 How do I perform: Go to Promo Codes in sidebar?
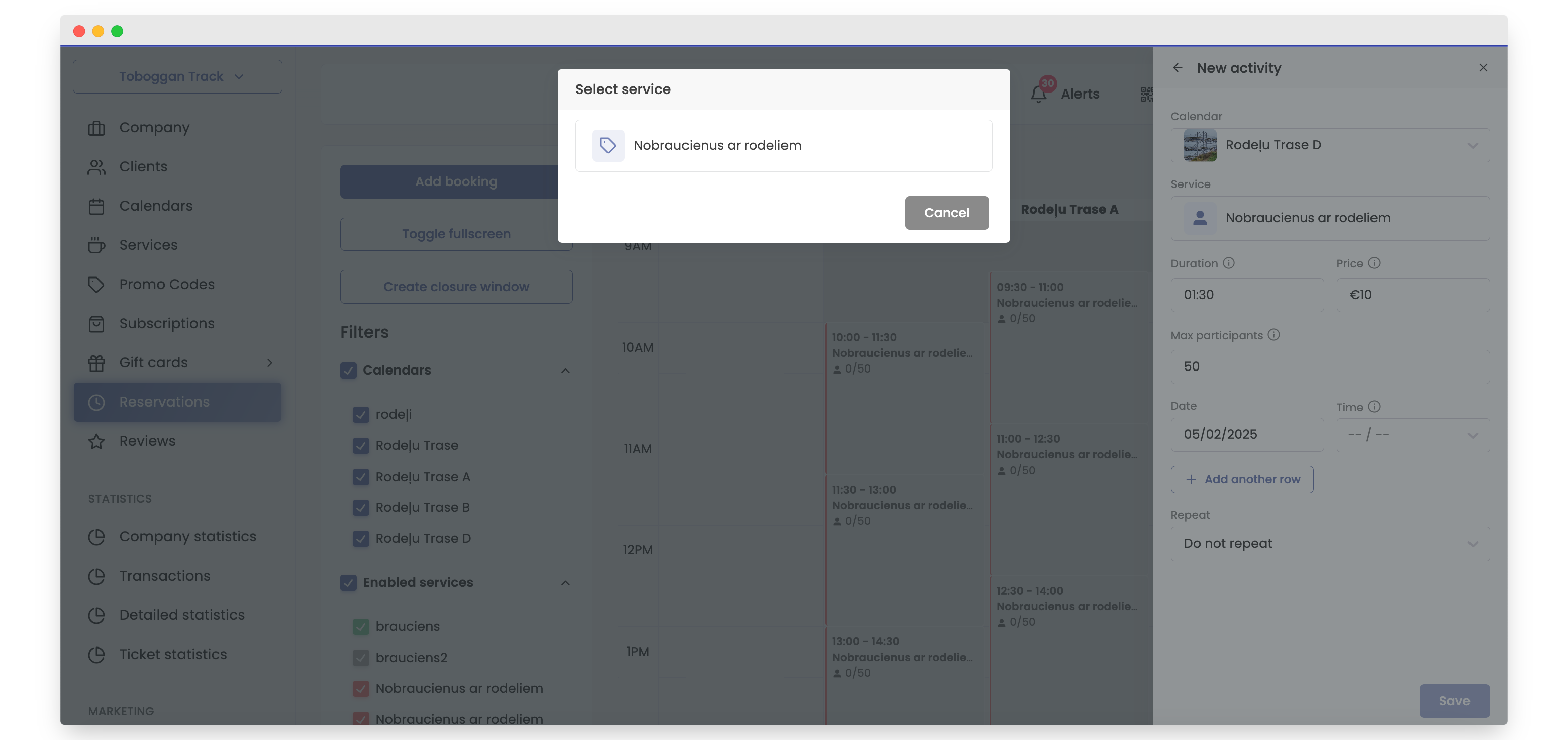[x=166, y=284]
